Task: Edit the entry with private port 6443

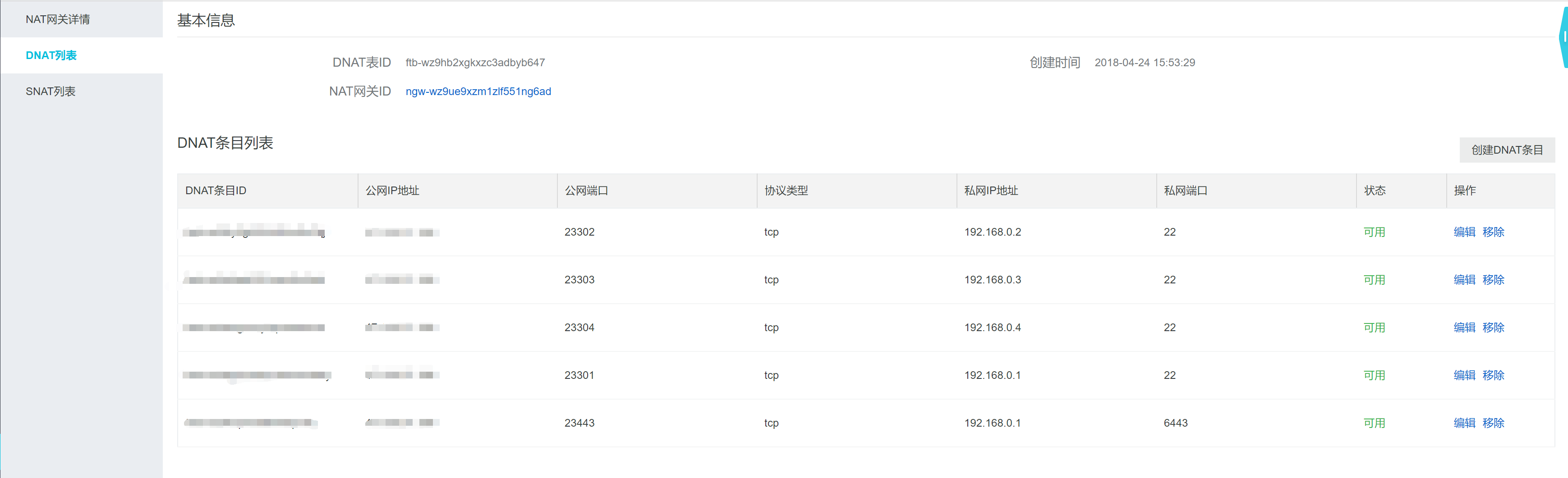Action: [x=1464, y=423]
